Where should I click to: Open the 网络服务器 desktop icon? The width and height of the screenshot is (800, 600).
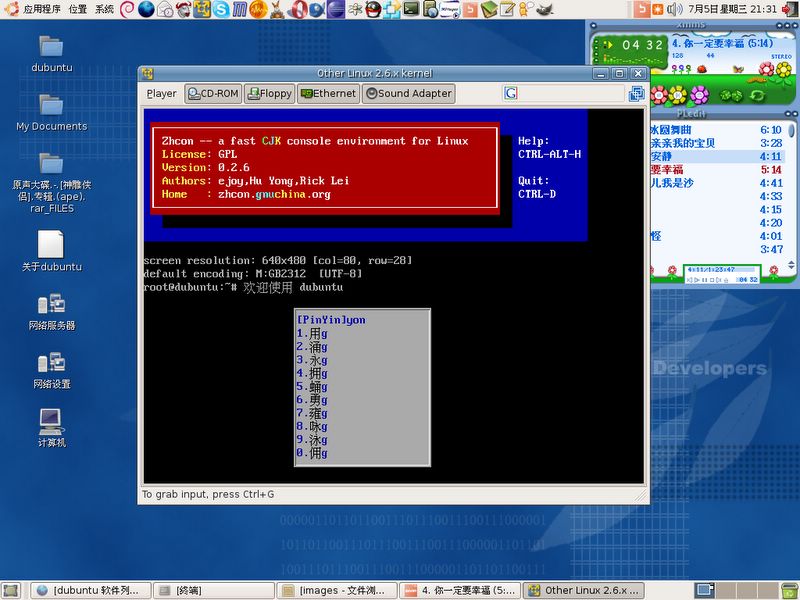tap(52, 312)
